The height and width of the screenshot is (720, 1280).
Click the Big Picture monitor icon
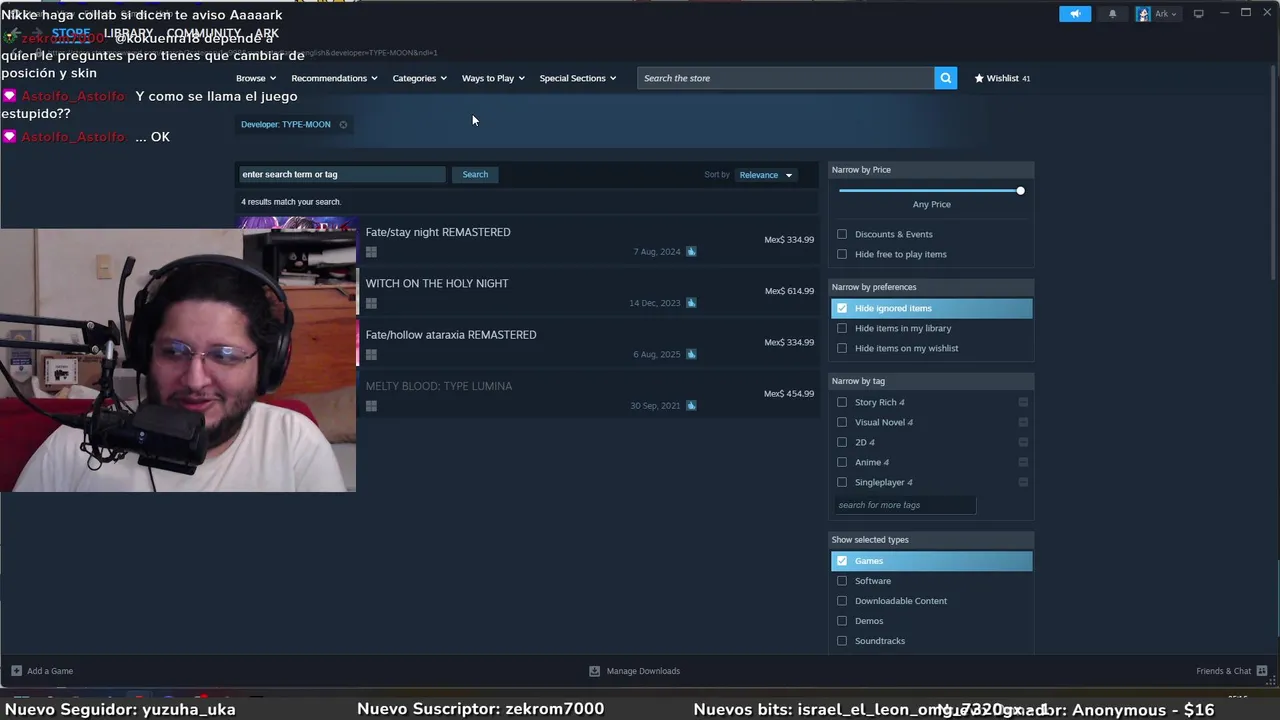coord(1198,14)
